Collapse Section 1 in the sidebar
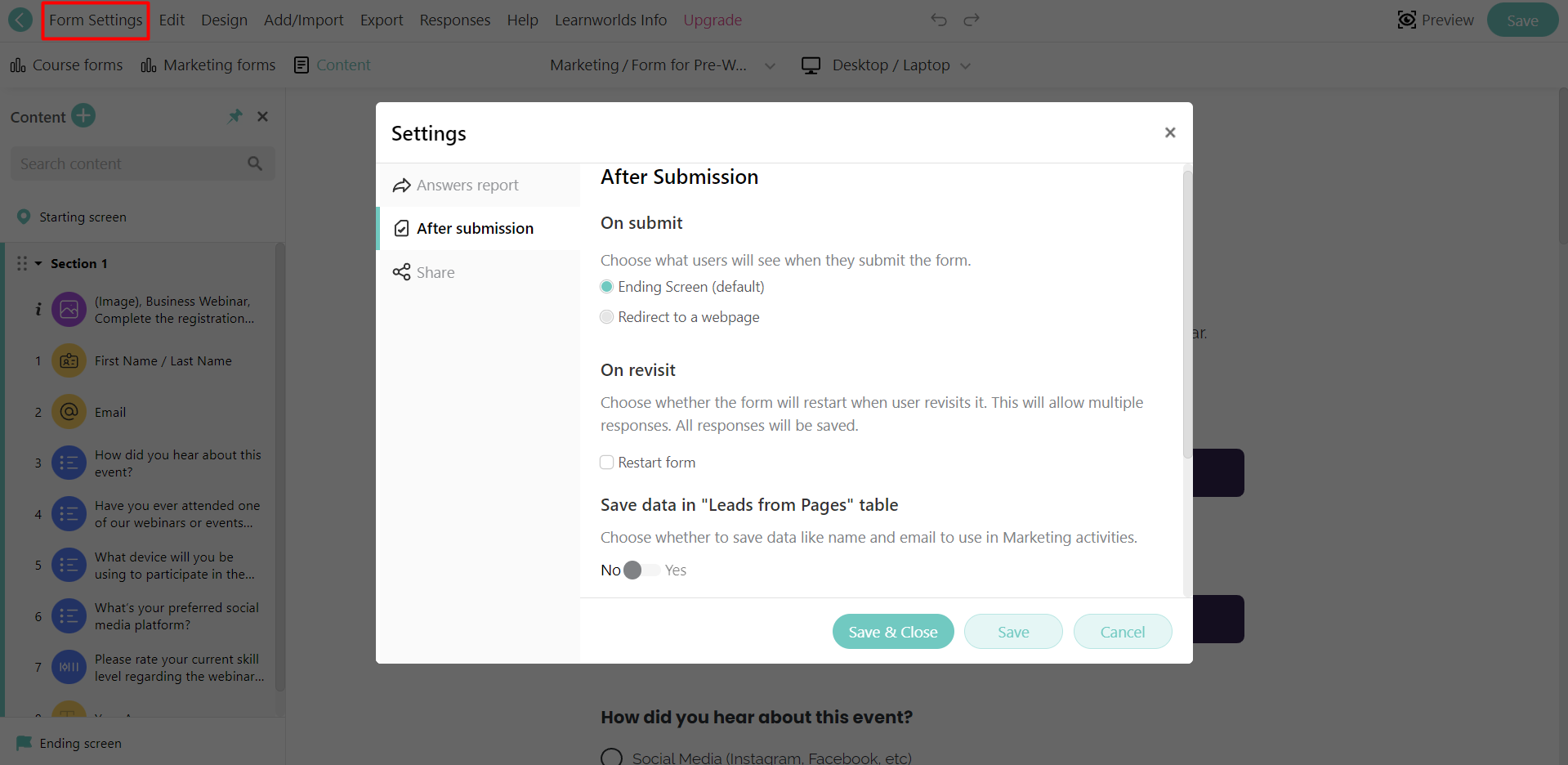The height and width of the screenshot is (765, 1568). tap(36, 263)
